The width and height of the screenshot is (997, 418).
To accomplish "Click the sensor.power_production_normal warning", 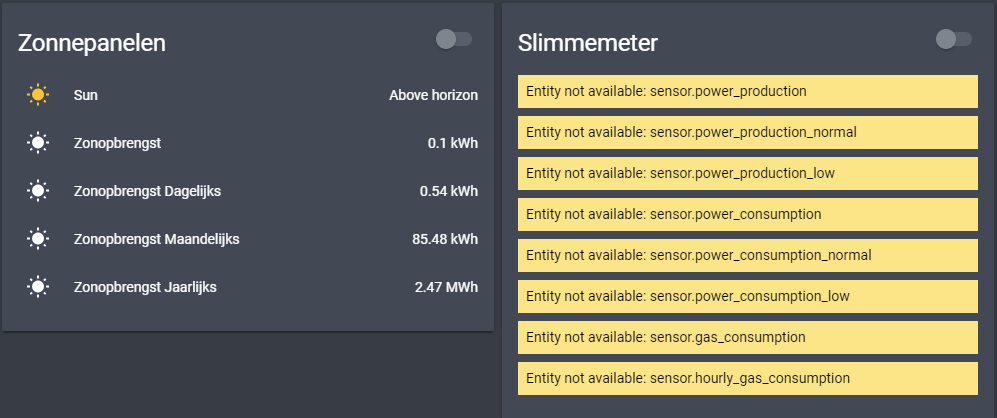I will tap(748, 132).
